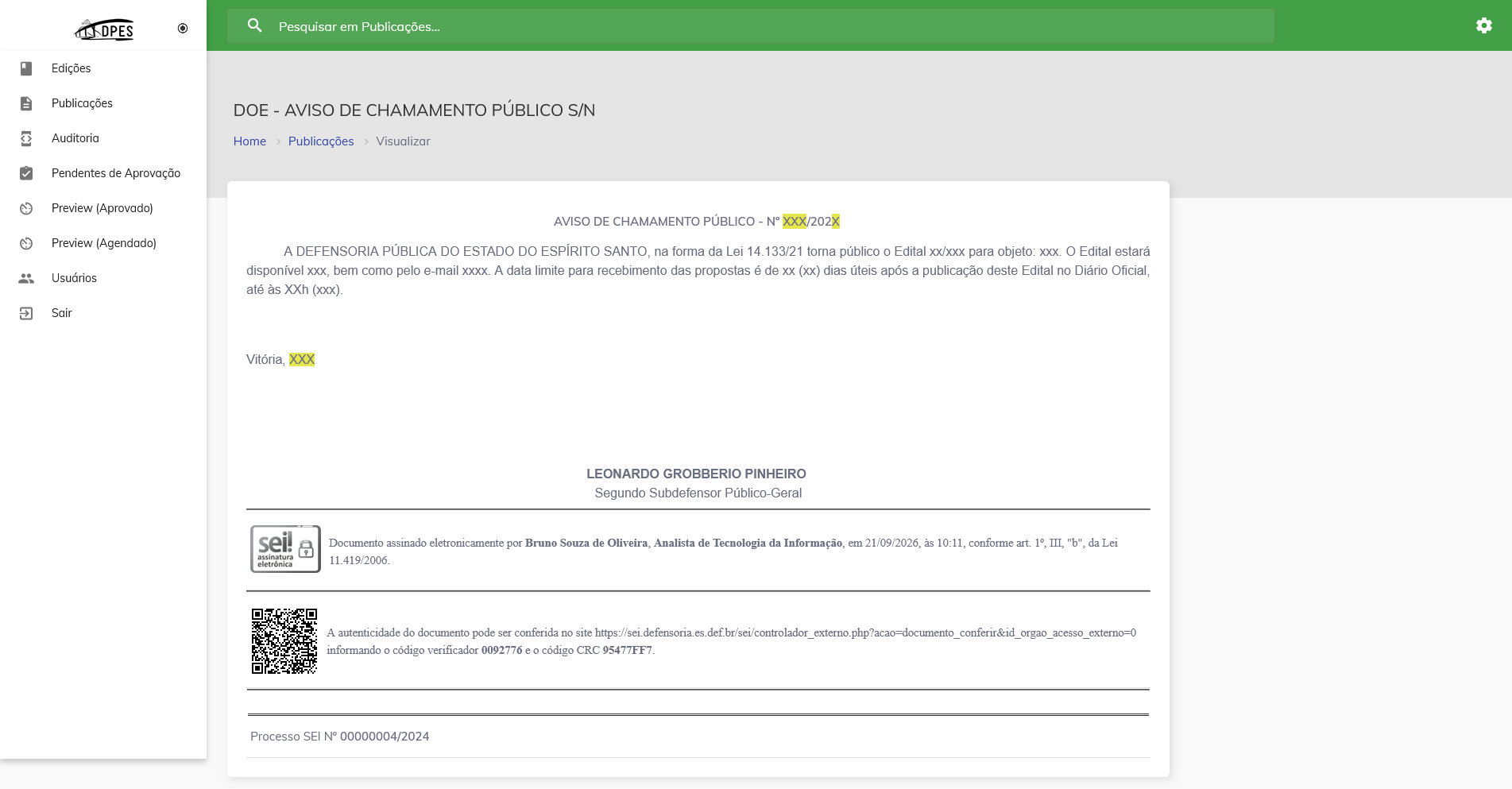Focus the Pesquisar em Publicações search field

[x=751, y=26]
